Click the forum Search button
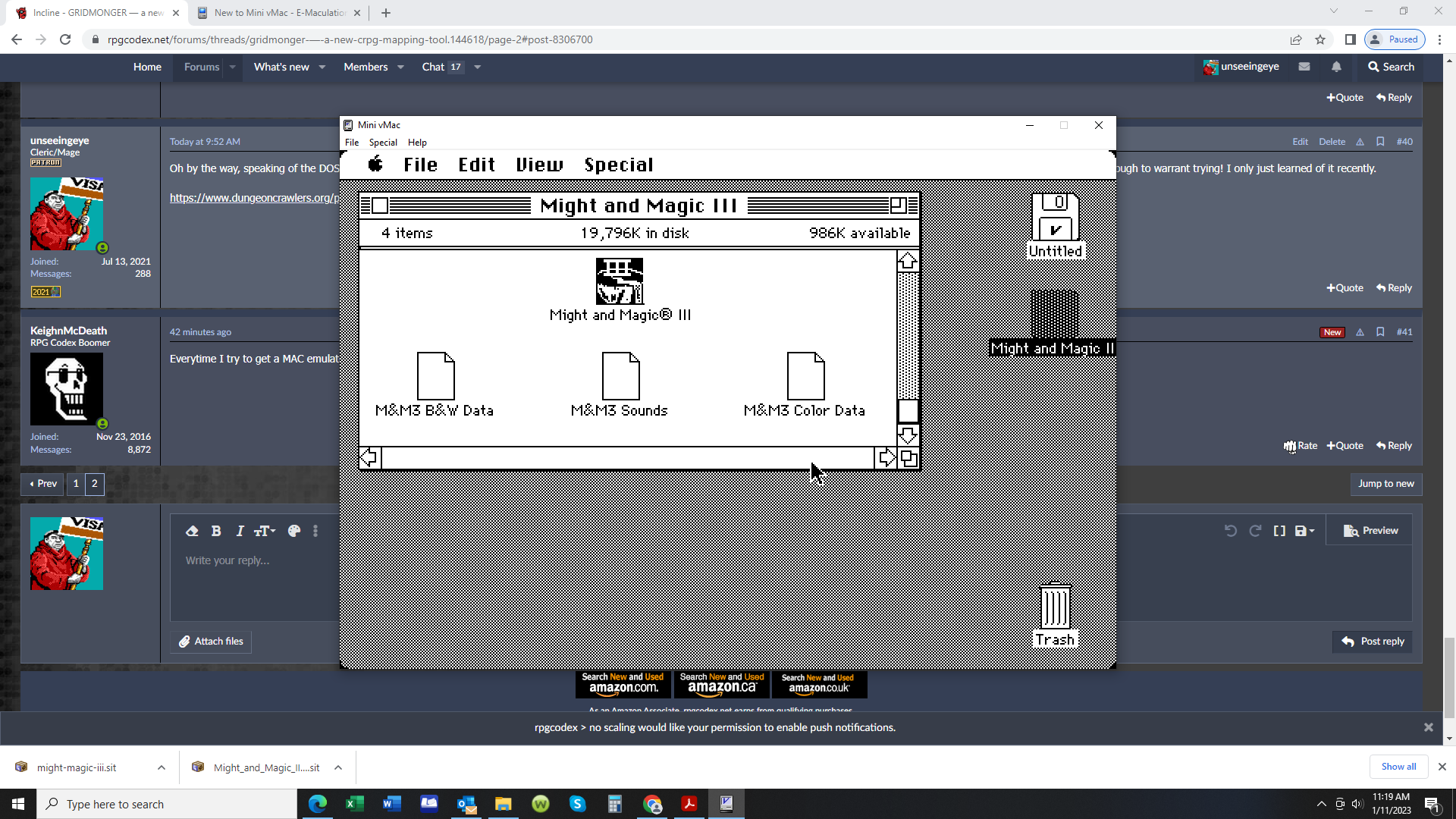The height and width of the screenshot is (819, 1456). 1391,67
